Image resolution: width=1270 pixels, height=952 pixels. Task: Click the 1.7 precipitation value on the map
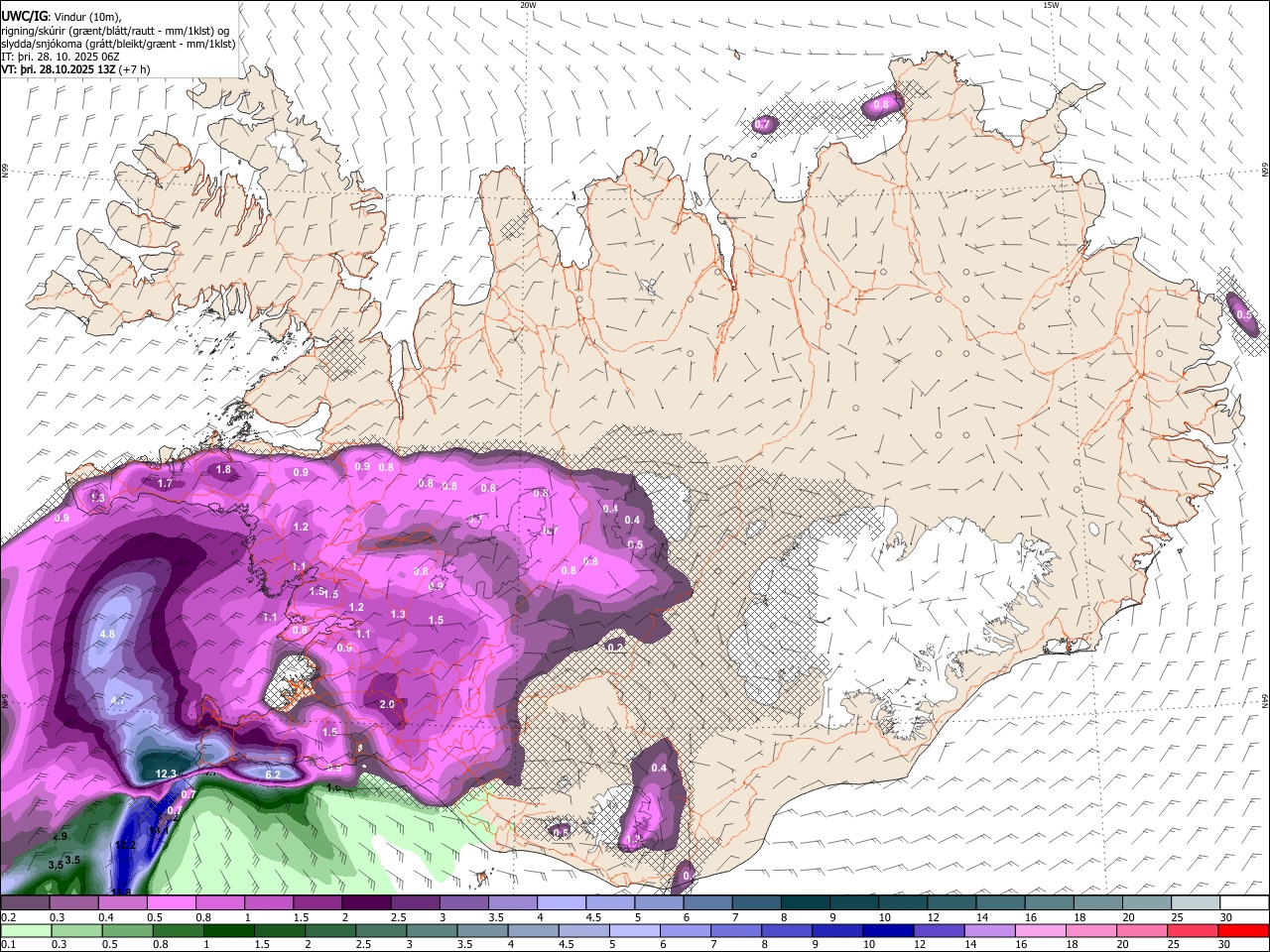point(165,483)
